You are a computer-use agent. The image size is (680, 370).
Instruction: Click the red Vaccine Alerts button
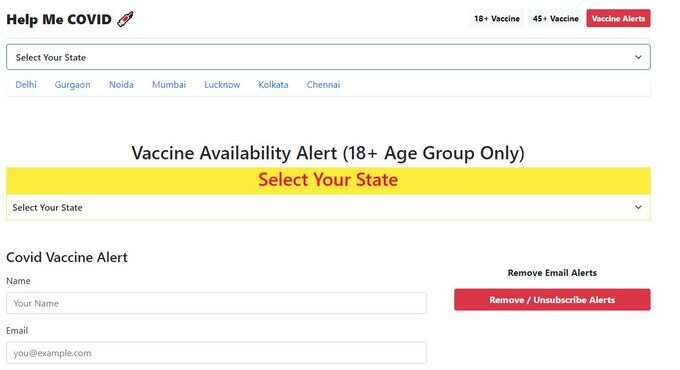tap(618, 19)
